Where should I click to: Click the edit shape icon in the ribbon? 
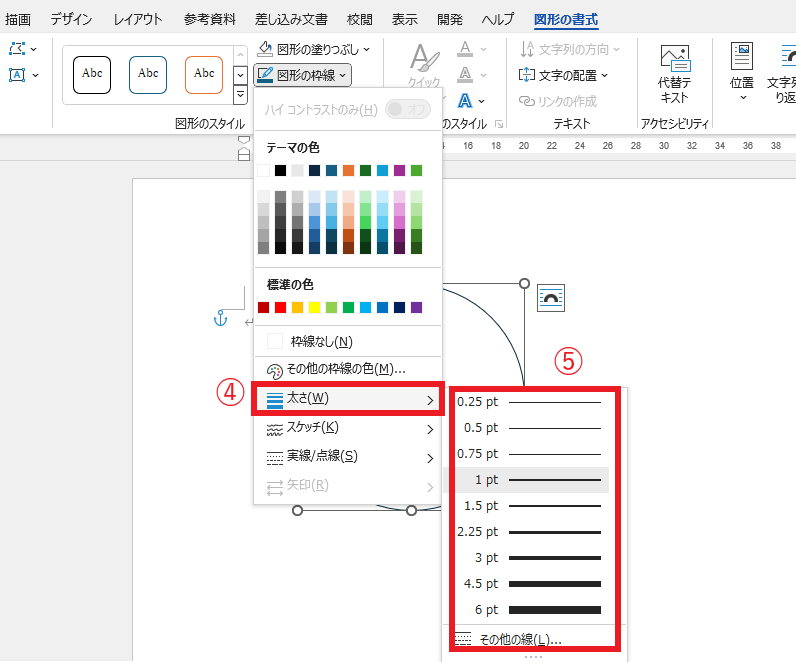(x=17, y=49)
